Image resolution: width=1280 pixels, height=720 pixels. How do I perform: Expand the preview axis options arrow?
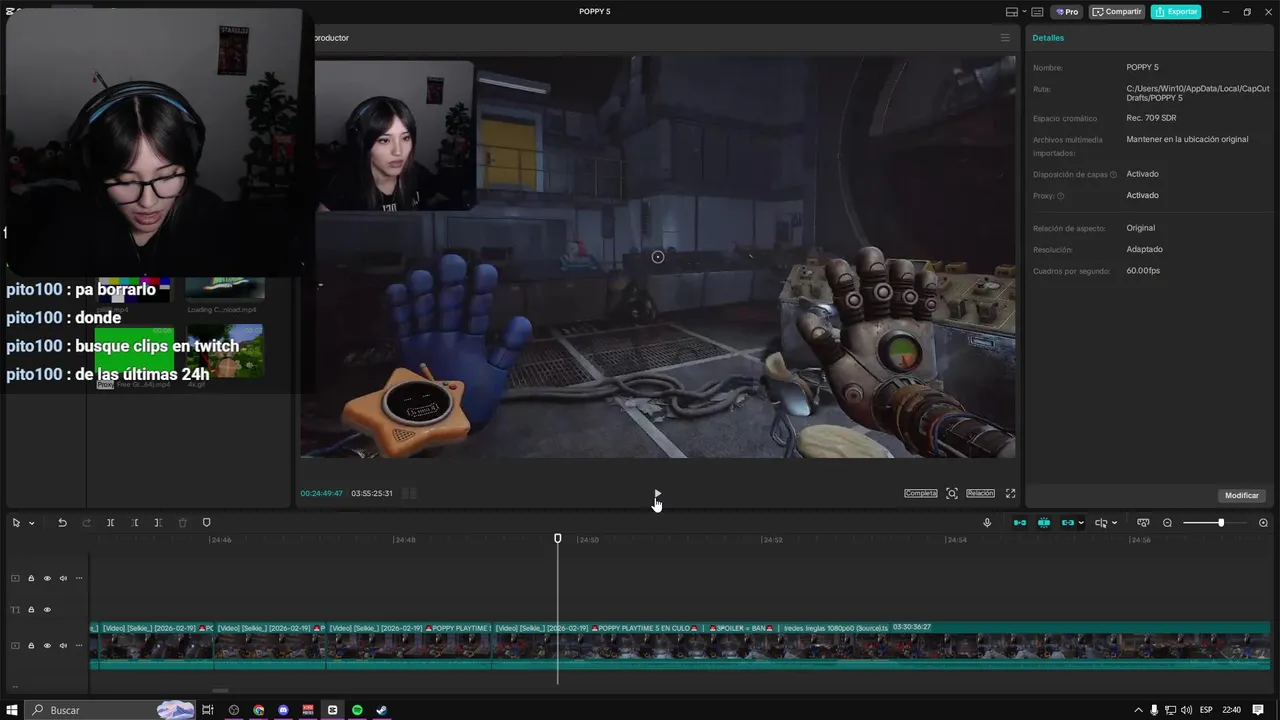[x=1114, y=523]
